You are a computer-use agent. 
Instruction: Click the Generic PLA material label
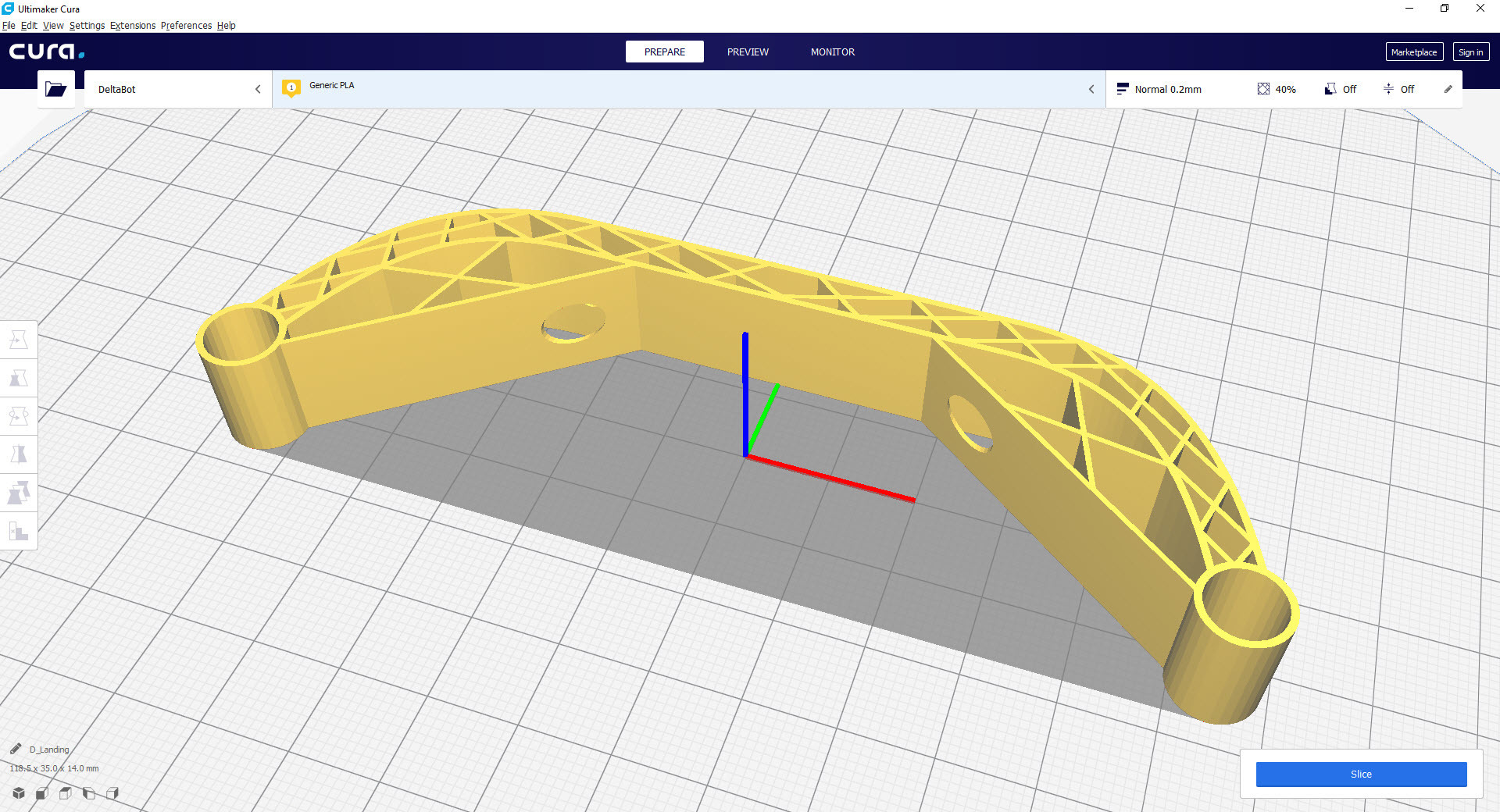click(331, 85)
